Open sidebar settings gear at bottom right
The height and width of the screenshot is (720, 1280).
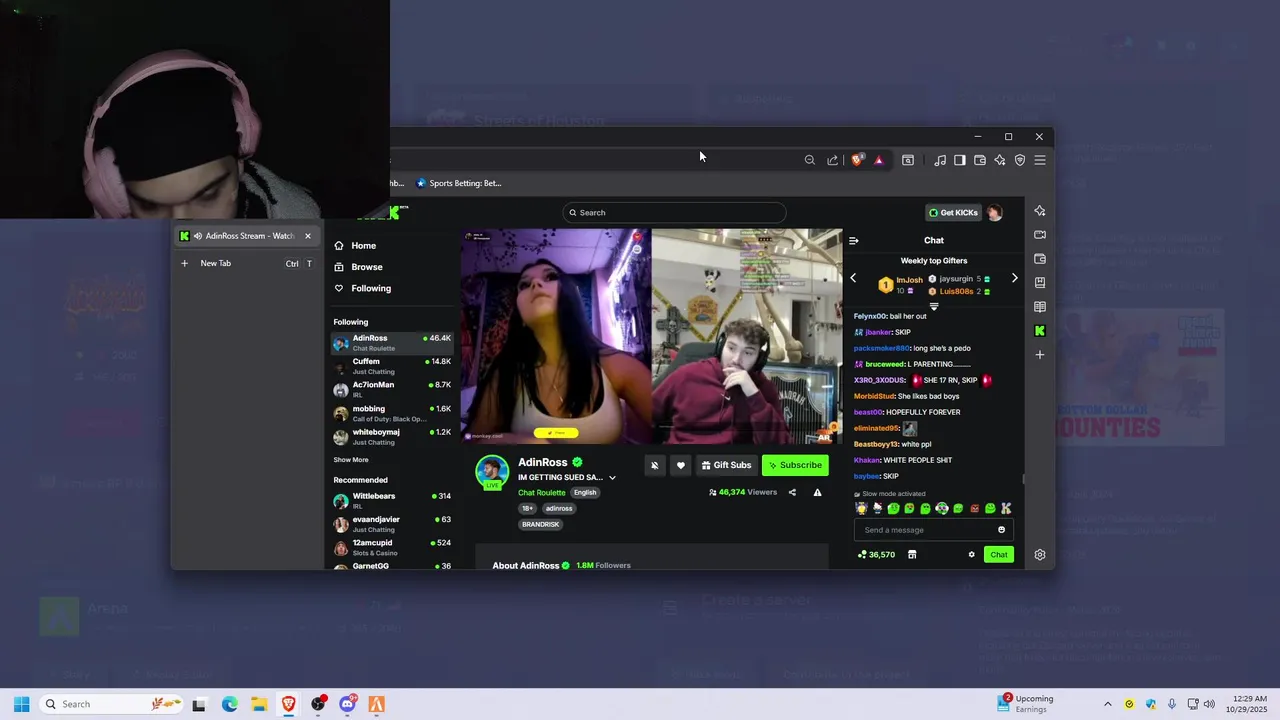pos(1040,555)
